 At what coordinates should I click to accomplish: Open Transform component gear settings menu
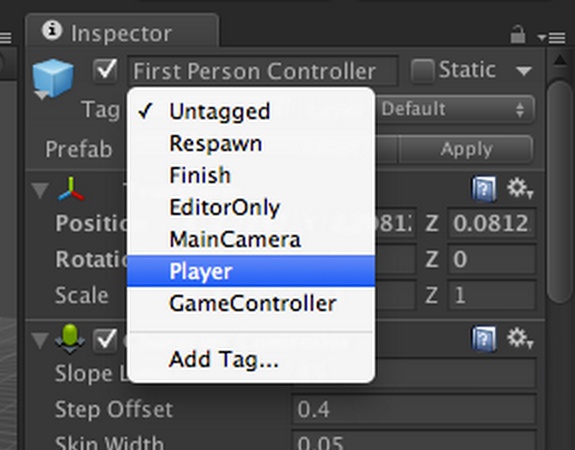520,189
